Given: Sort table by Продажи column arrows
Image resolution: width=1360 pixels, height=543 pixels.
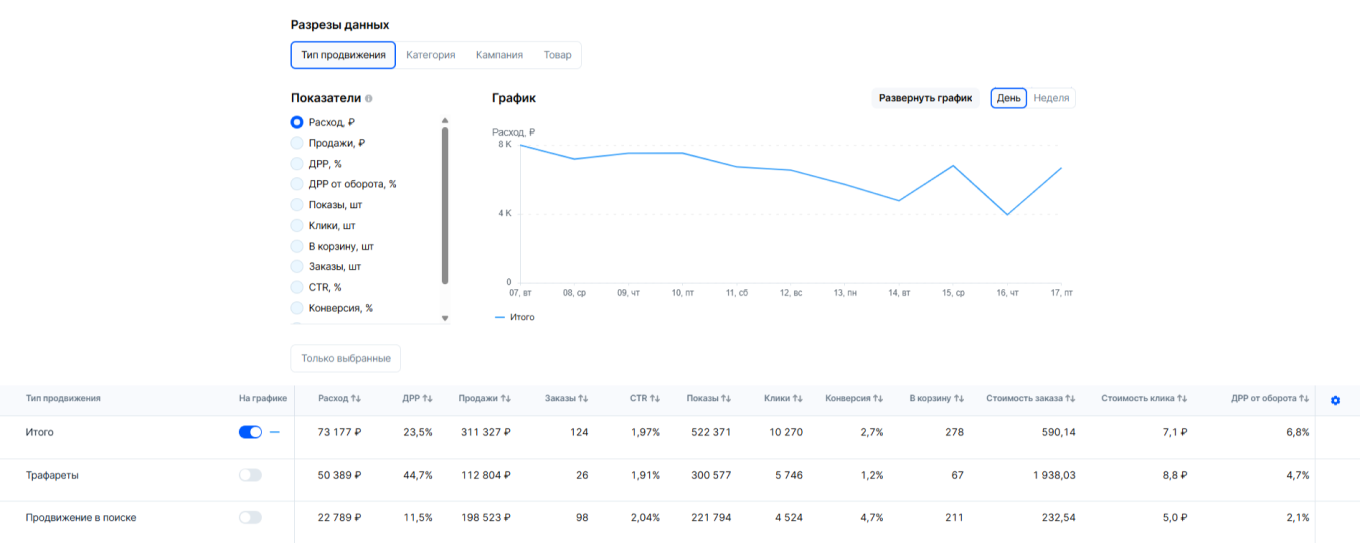Looking at the screenshot, I should pyautogui.click(x=506, y=399).
